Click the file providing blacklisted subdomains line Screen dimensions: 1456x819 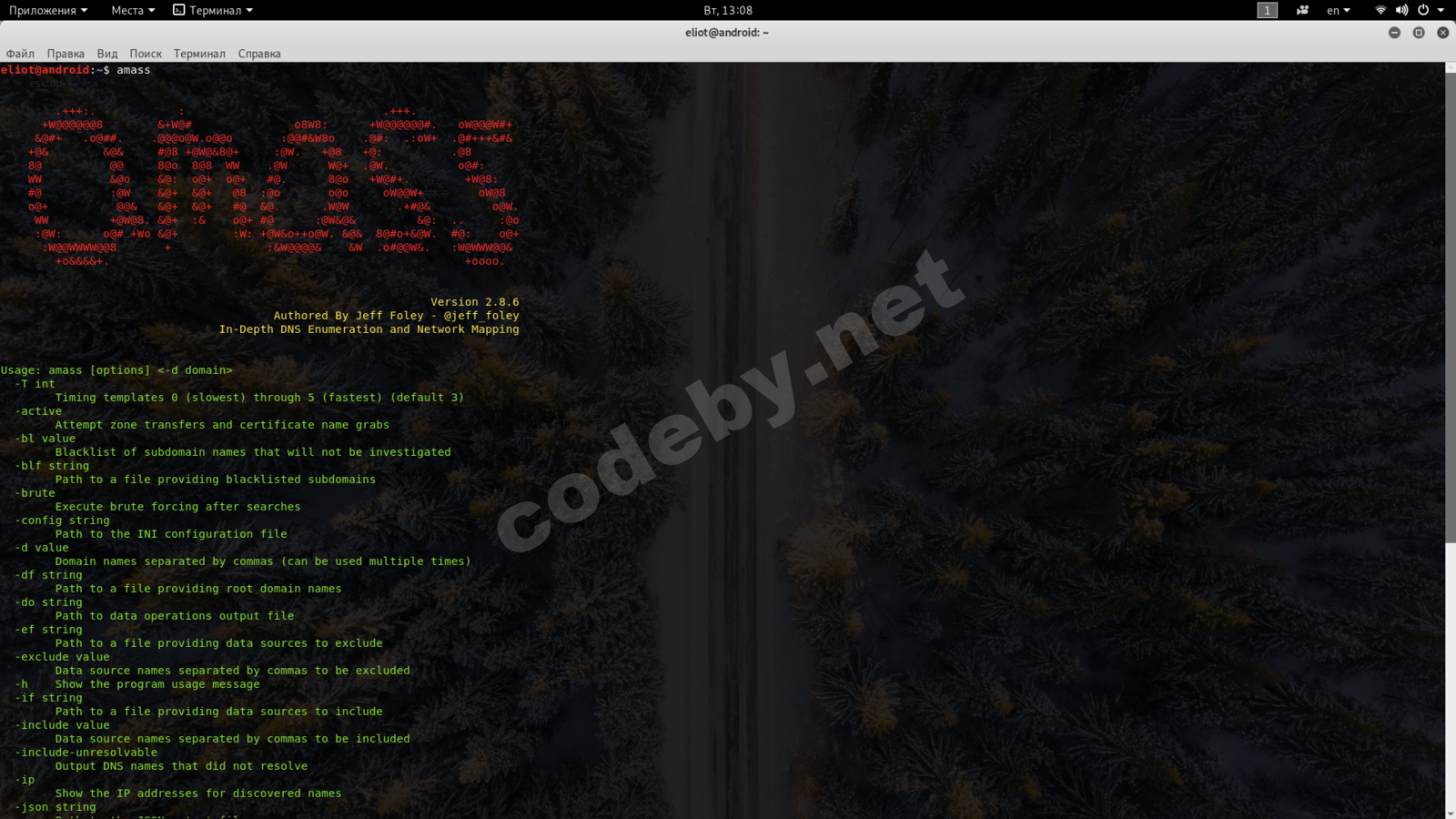(215, 480)
